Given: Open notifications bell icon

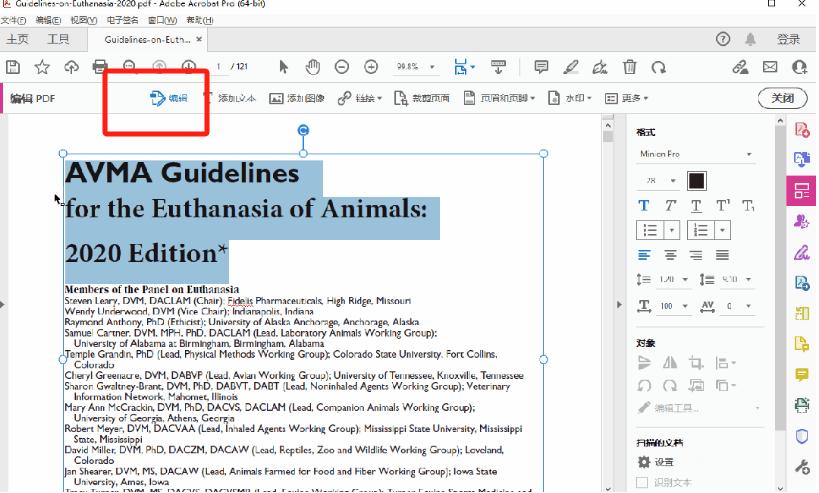Looking at the screenshot, I should (x=751, y=39).
